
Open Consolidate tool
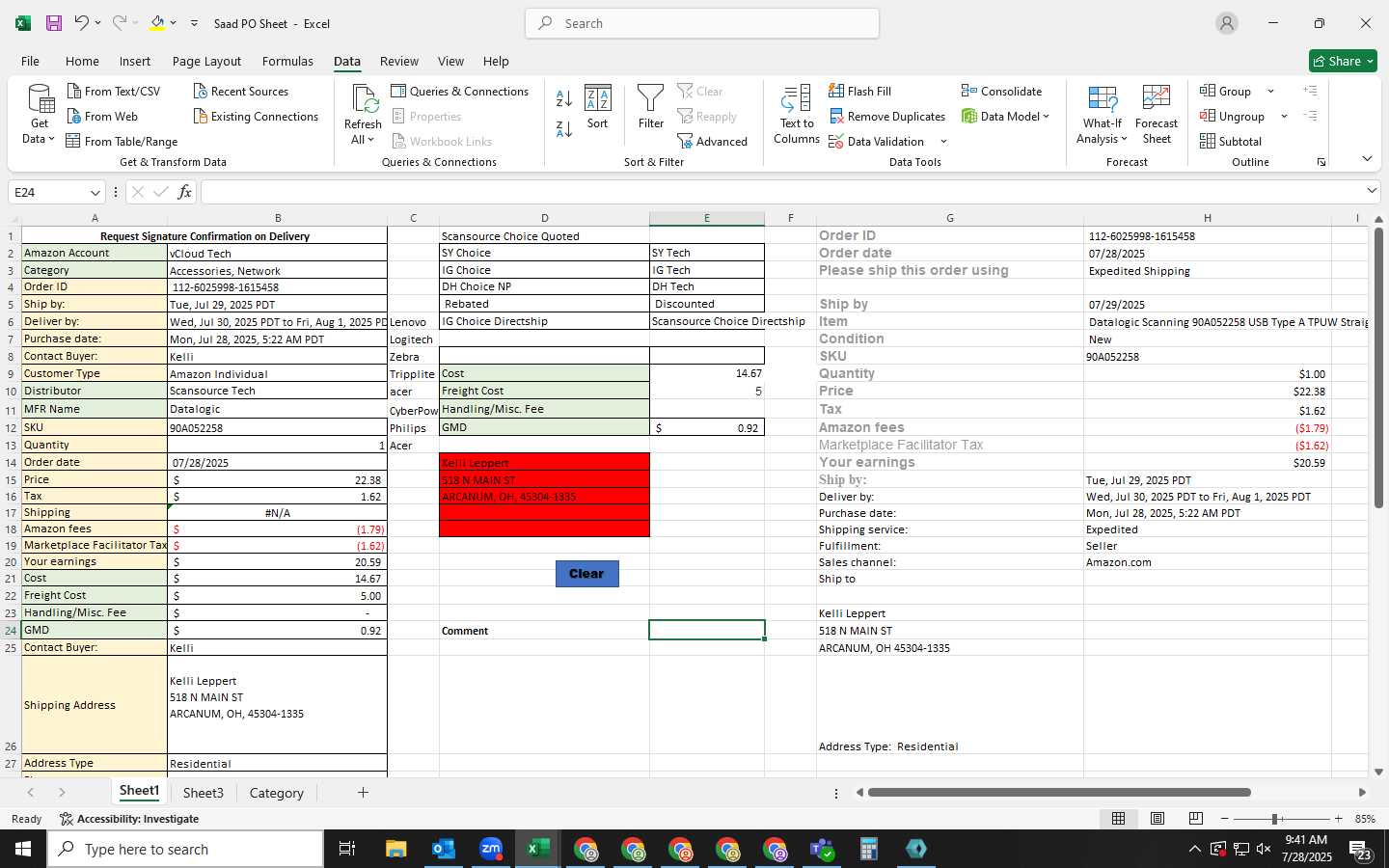click(x=1001, y=92)
